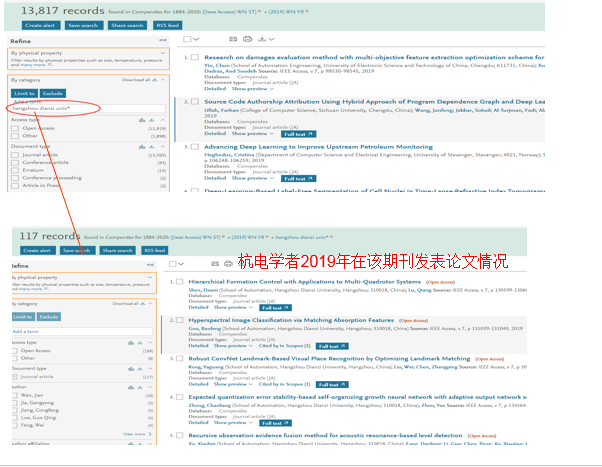Show preview for Source Code Authorship Attribution record
Viewport: 602px width, 467px height.
point(253,134)
